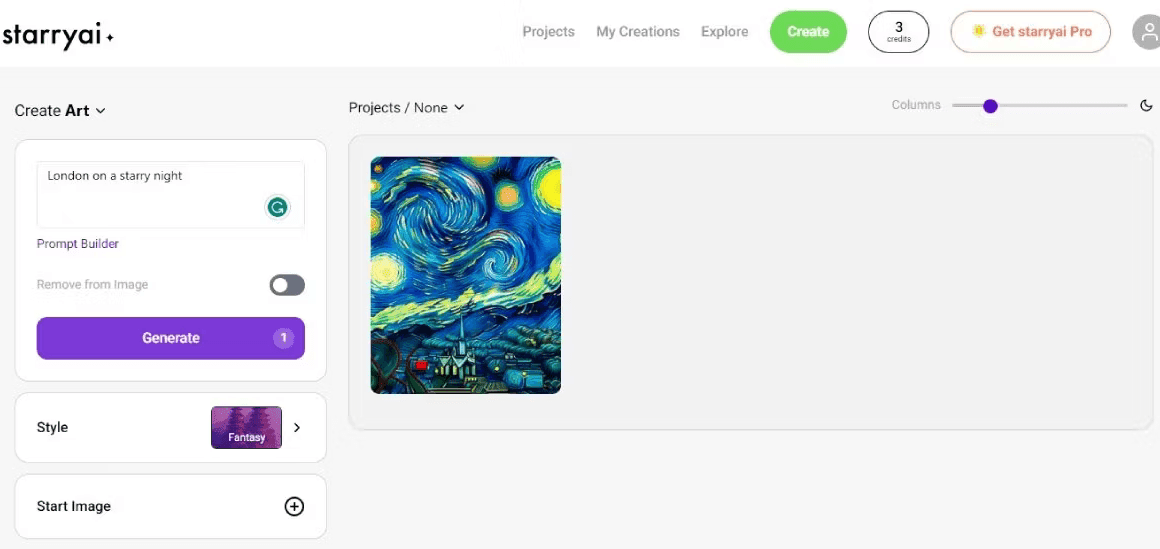Click the green Create button
The image size is (1160, 549).
[x=808, y=32]
